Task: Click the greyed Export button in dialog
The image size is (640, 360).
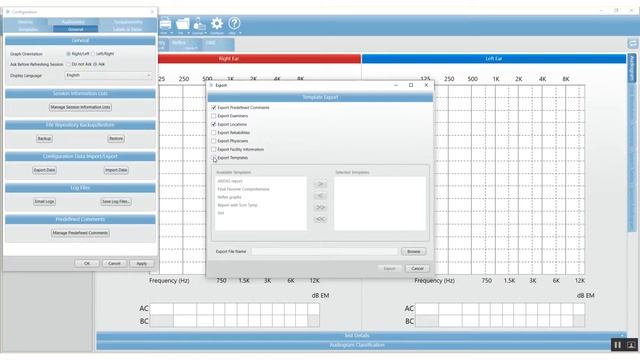Action: [389, 269]
